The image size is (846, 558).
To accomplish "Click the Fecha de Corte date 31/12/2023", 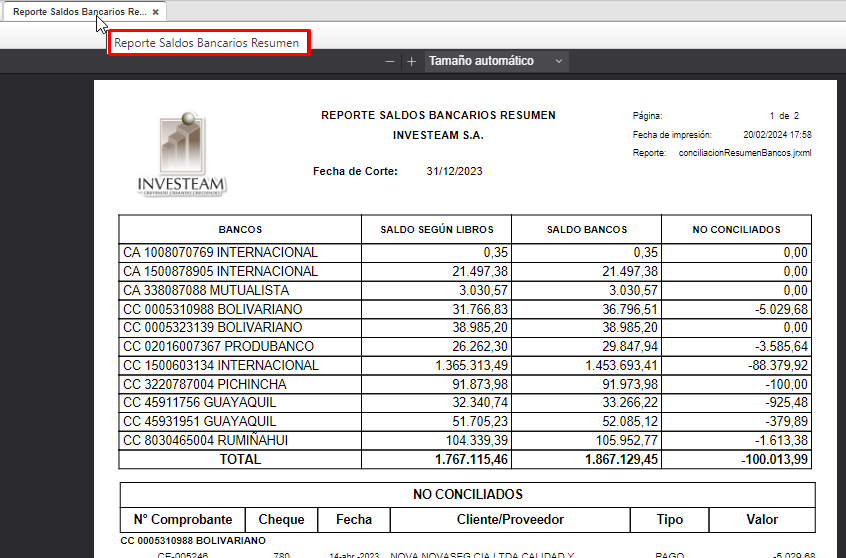I will 454,172.
